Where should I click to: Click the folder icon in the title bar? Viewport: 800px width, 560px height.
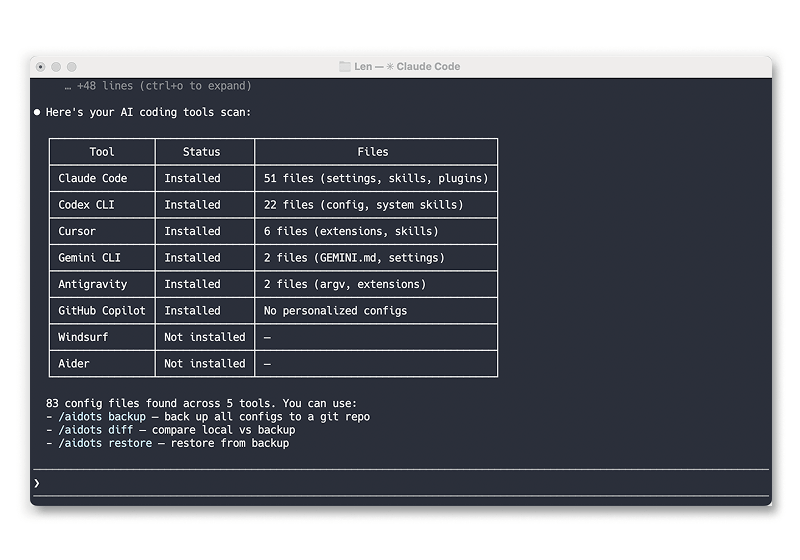coord(345,67)
